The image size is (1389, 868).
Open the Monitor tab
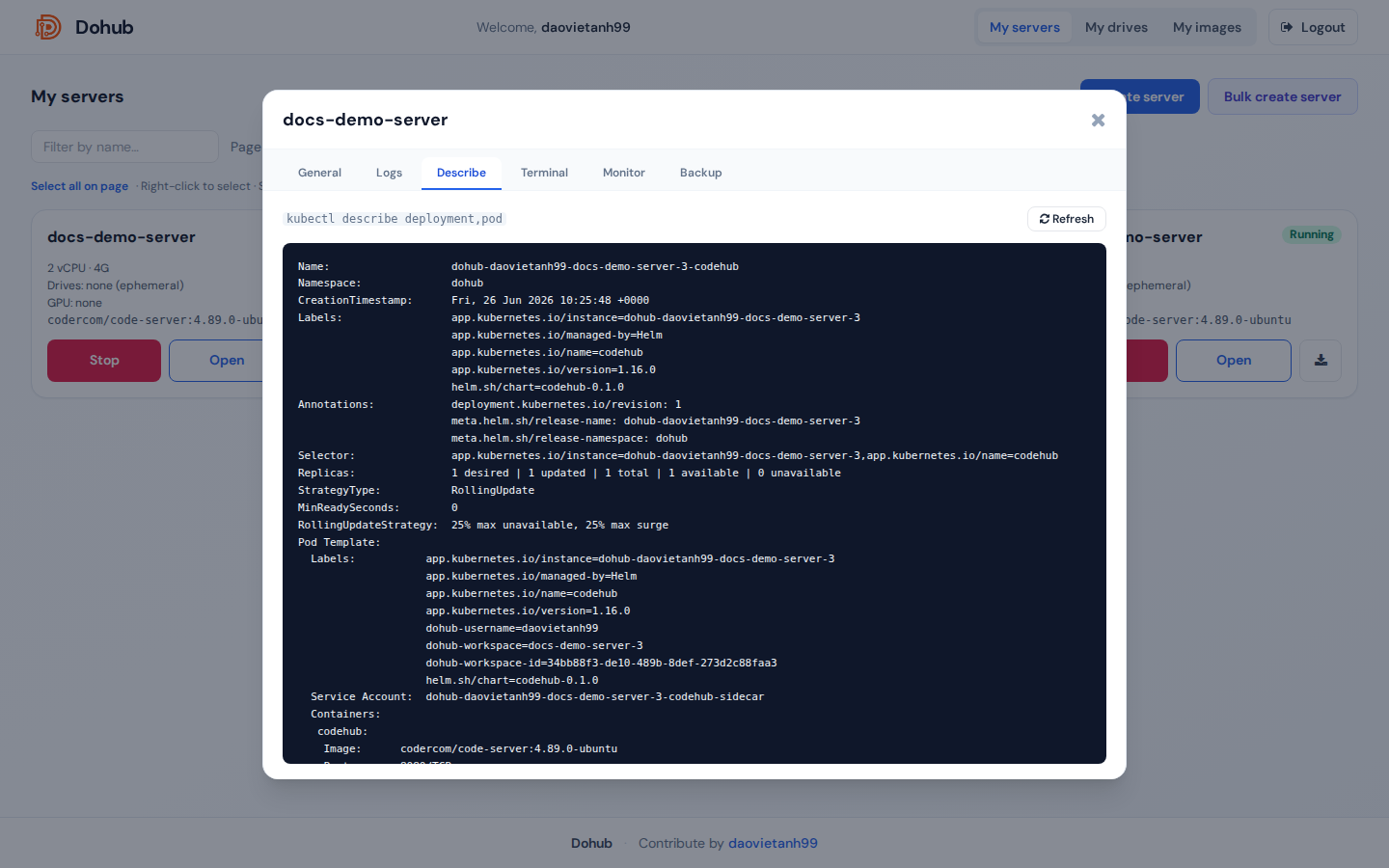click(x=624, y=173)
